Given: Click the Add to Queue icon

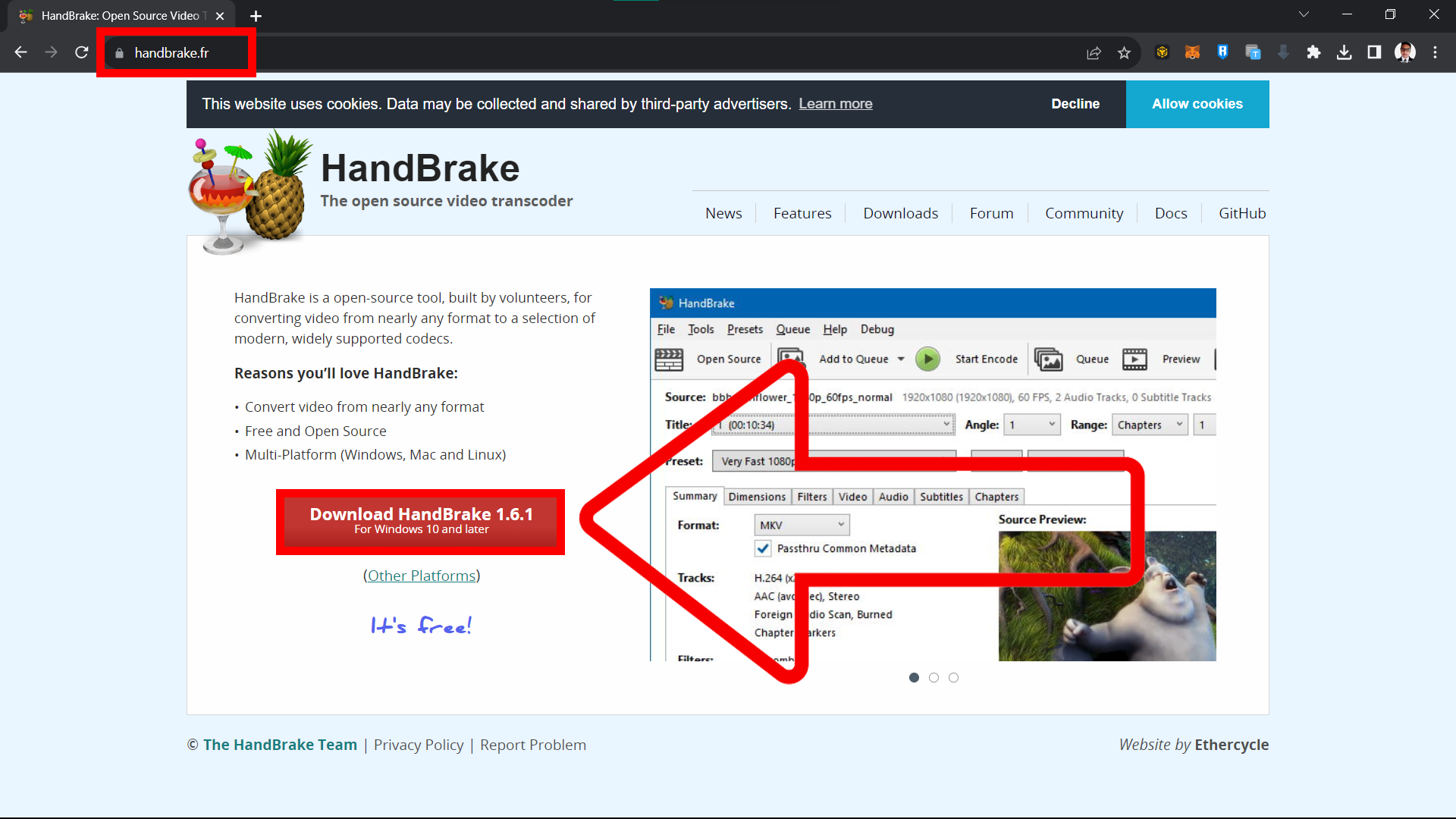Looking at the screenshot, I should pyautogui.click(x=791, y=358).
